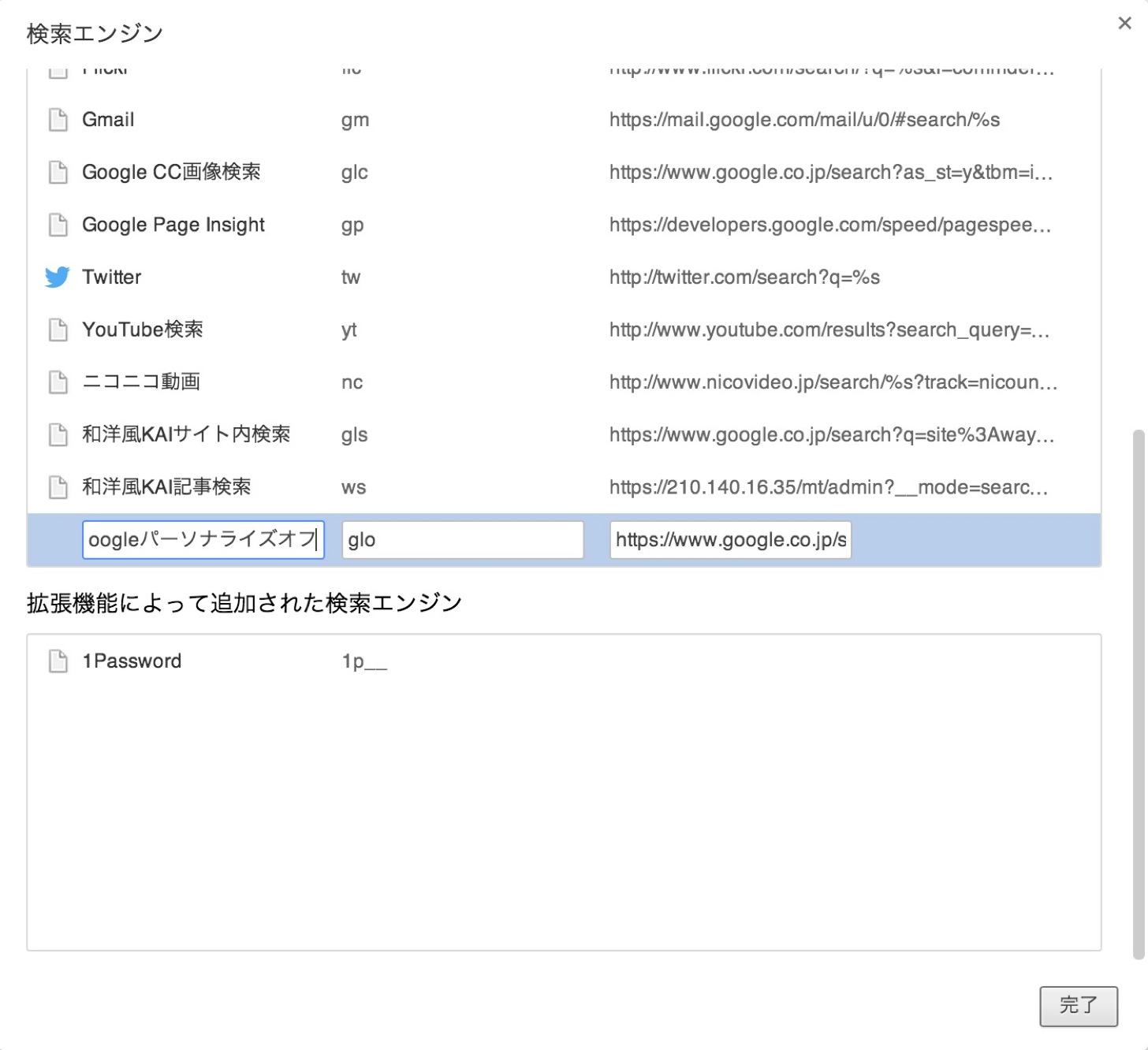Click the 210.140.16.35/mt/admin URL
This screenshot has height=1050, width=1148.
coord(829,487)
